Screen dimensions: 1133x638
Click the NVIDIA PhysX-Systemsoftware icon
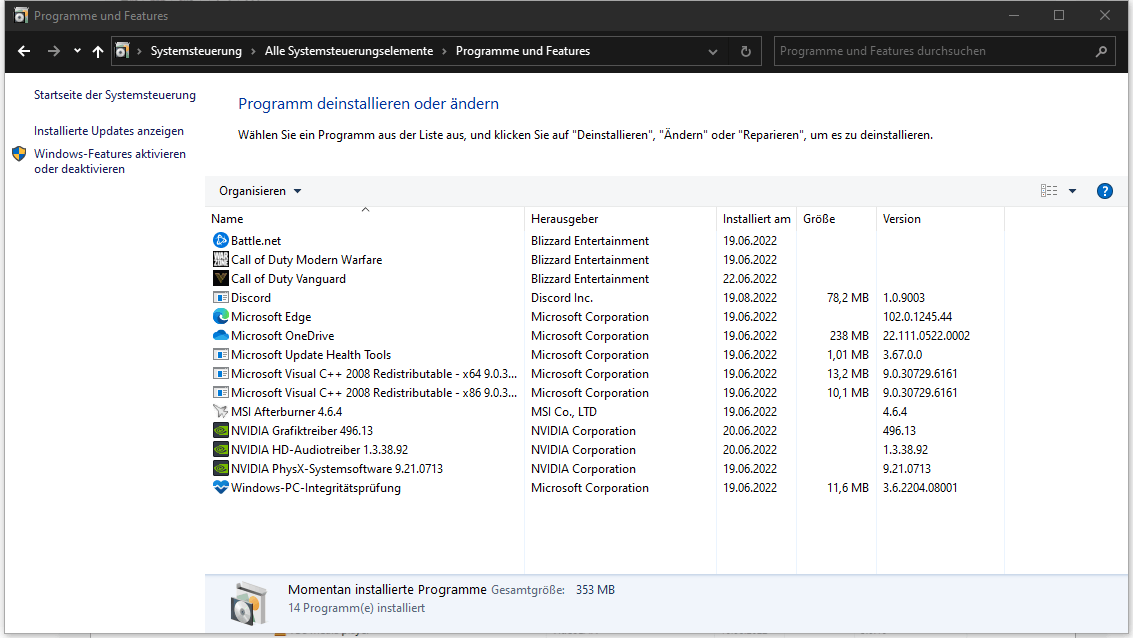coord(220,468)
